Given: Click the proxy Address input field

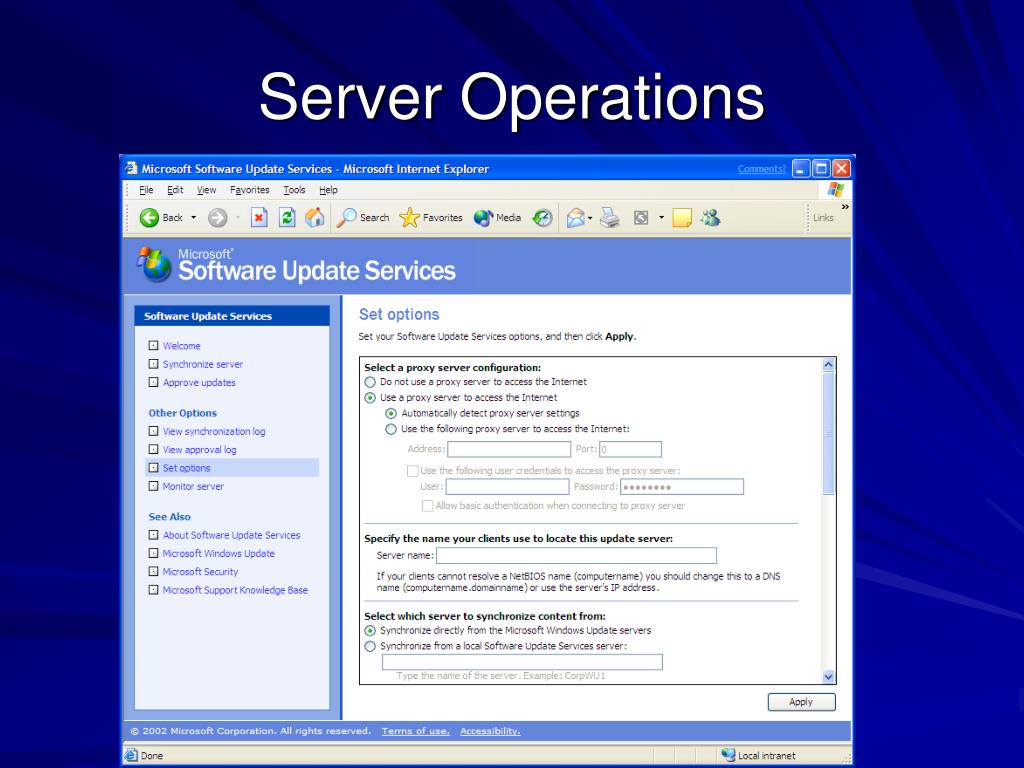Looking at the screenshot, I should [x=509, y=449].
